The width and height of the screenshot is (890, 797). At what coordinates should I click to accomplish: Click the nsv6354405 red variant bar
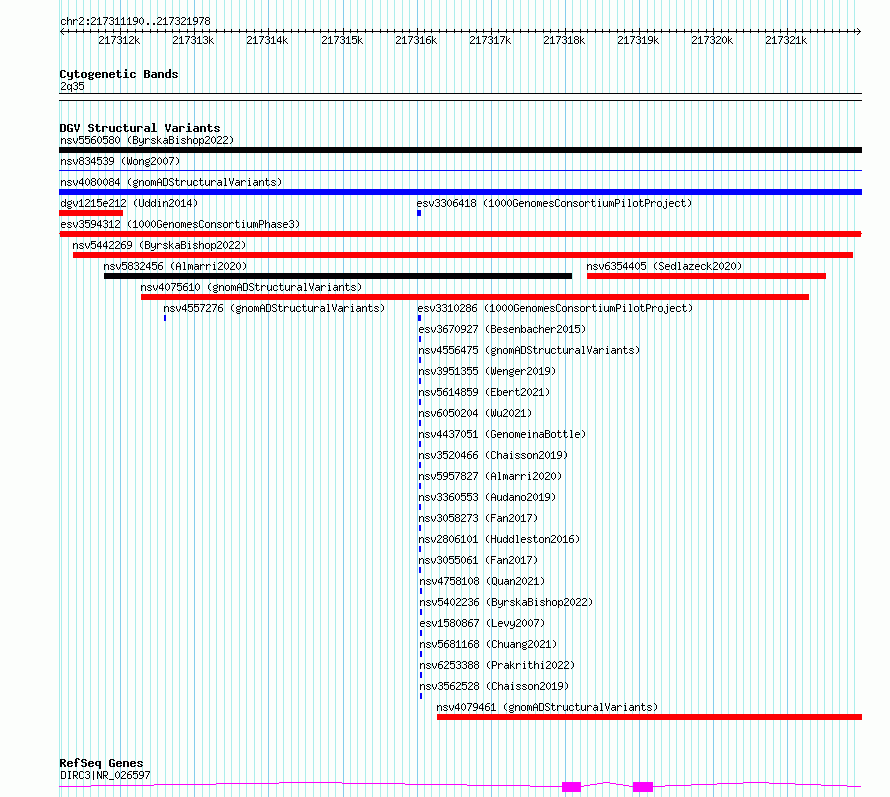click(x=706, y=276)
